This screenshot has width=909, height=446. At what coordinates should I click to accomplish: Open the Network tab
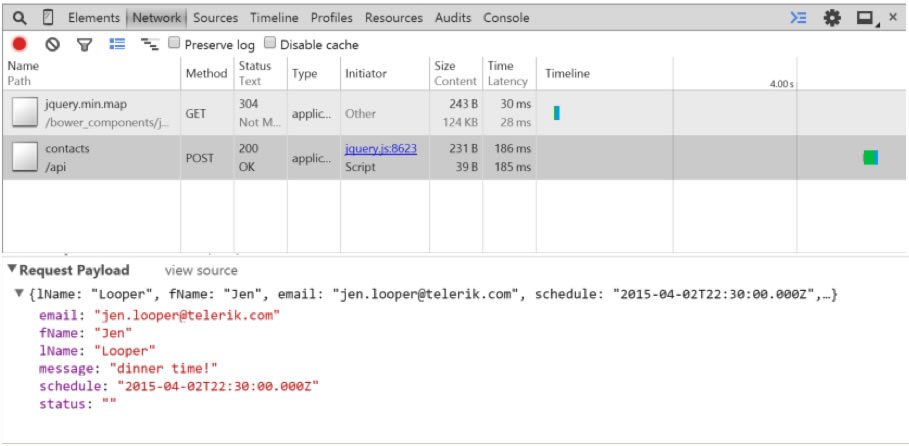coord(157,18)
